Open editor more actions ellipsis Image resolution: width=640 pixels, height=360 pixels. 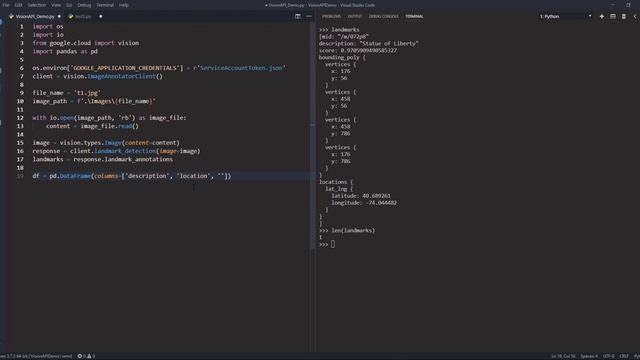point(309,16)
